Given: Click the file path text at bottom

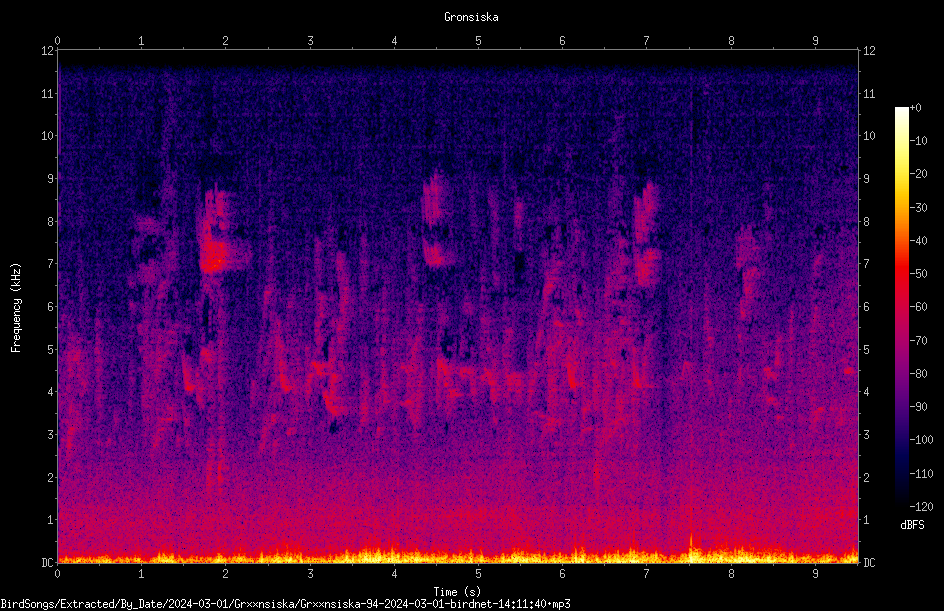Looking at the screenshot, I should pyautogui.click(x=285, y=604).
